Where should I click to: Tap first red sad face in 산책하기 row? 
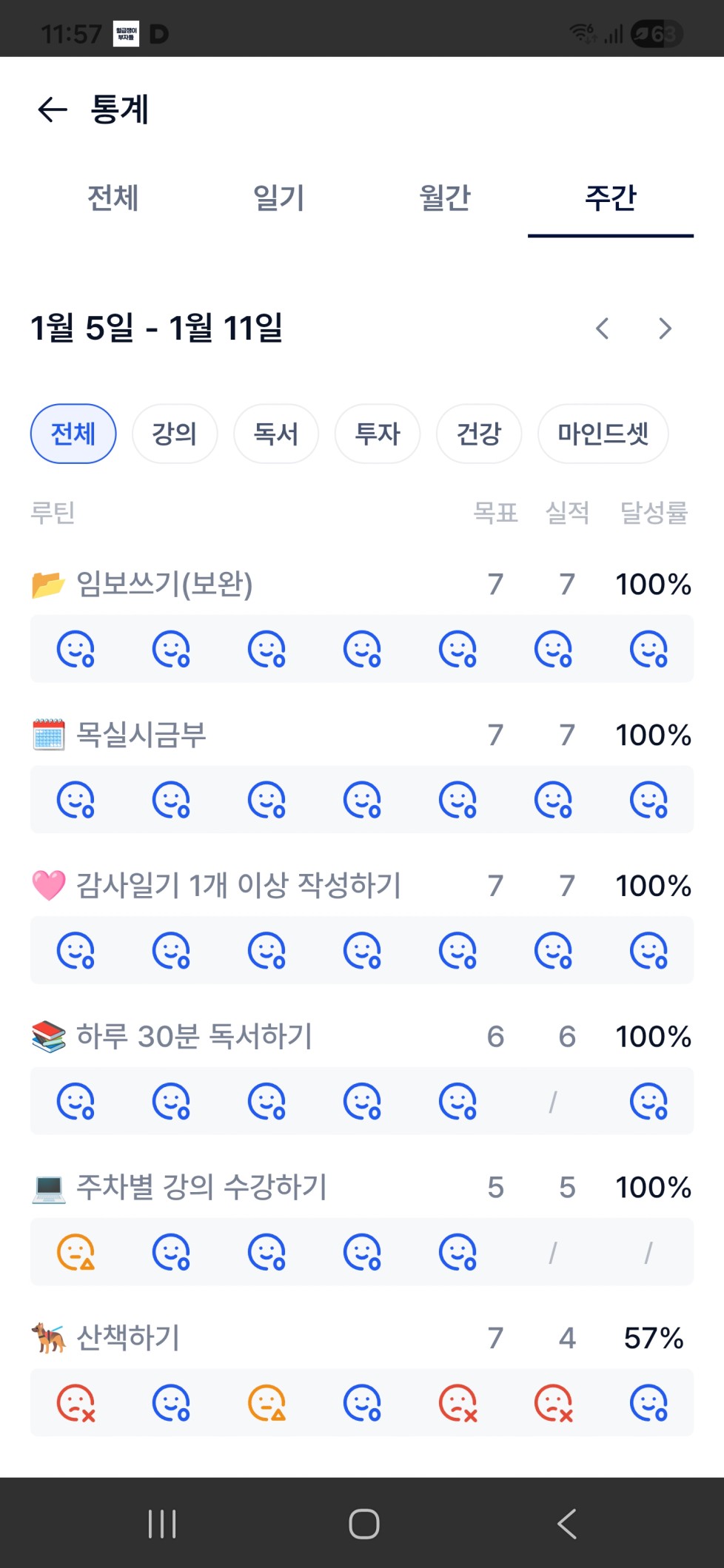click(x=76, y=1403)
